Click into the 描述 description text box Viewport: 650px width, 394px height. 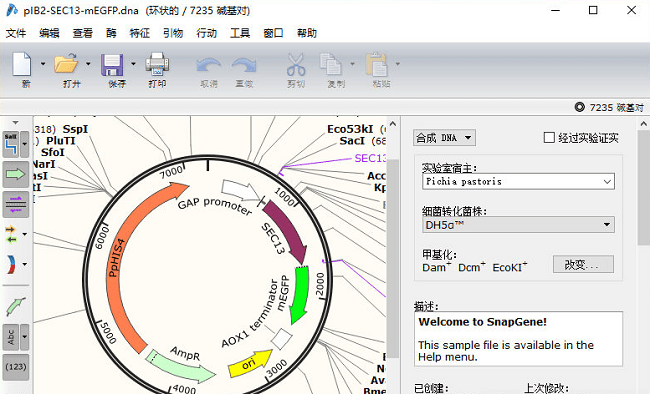coord(518,339)
